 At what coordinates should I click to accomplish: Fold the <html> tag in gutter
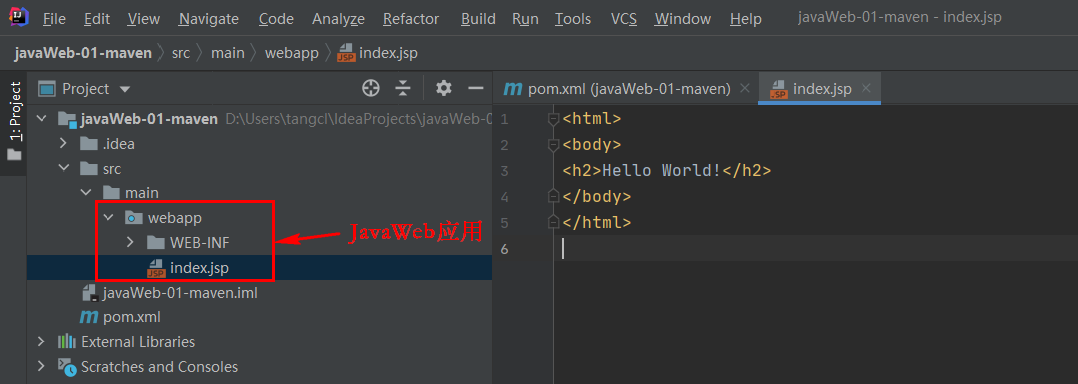tap(552, 119)
